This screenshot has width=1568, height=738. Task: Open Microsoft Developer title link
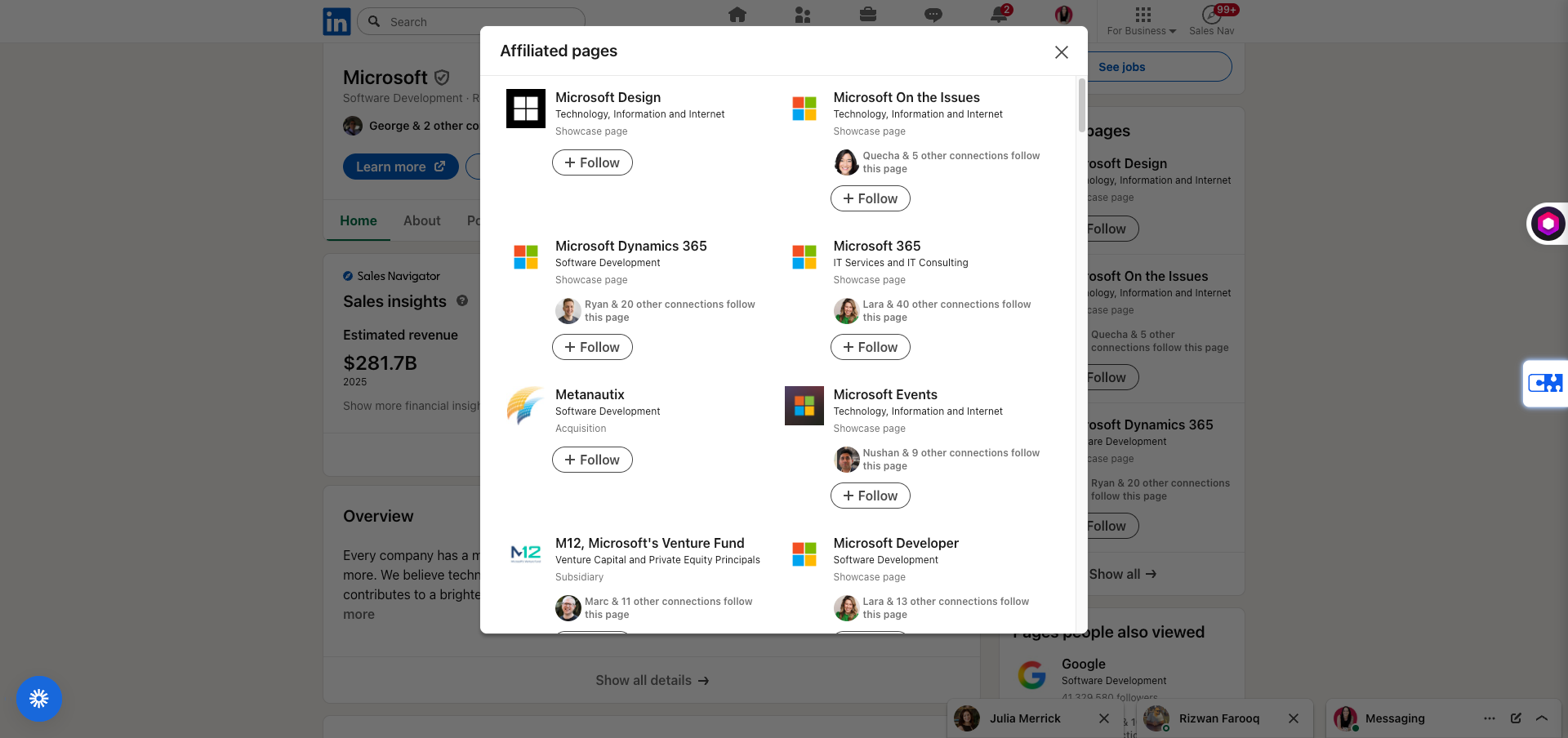(x=896, y=543)
